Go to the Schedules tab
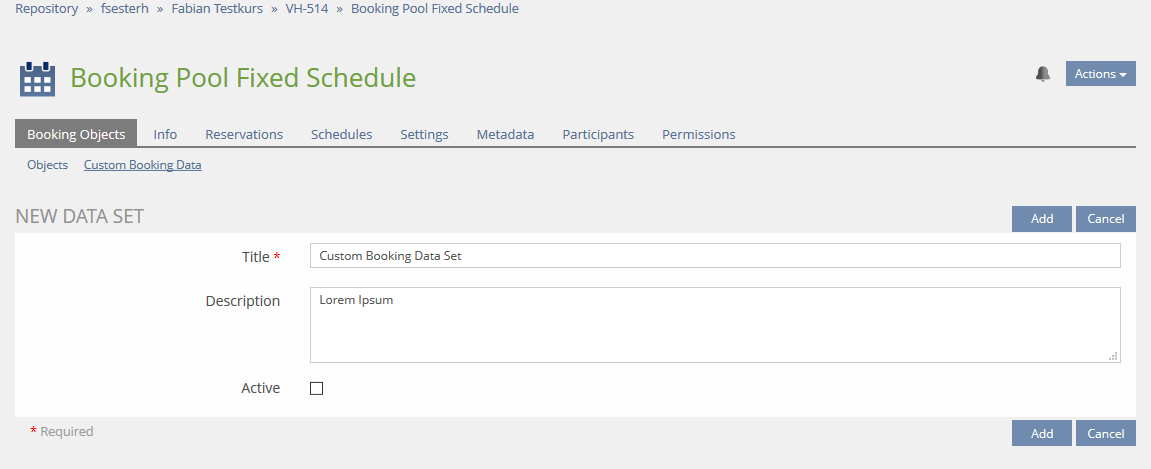This screenshot has height=469, width=1151. tap(341, 134)
